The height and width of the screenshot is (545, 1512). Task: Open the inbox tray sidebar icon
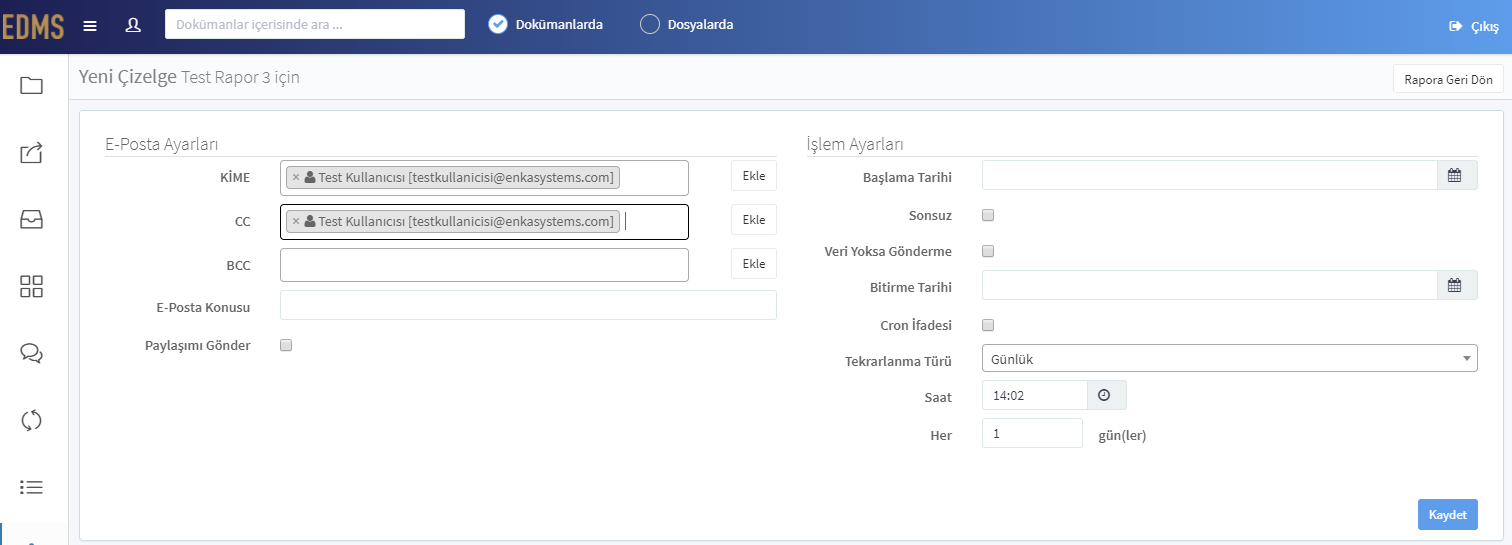(x=31, y=220)
